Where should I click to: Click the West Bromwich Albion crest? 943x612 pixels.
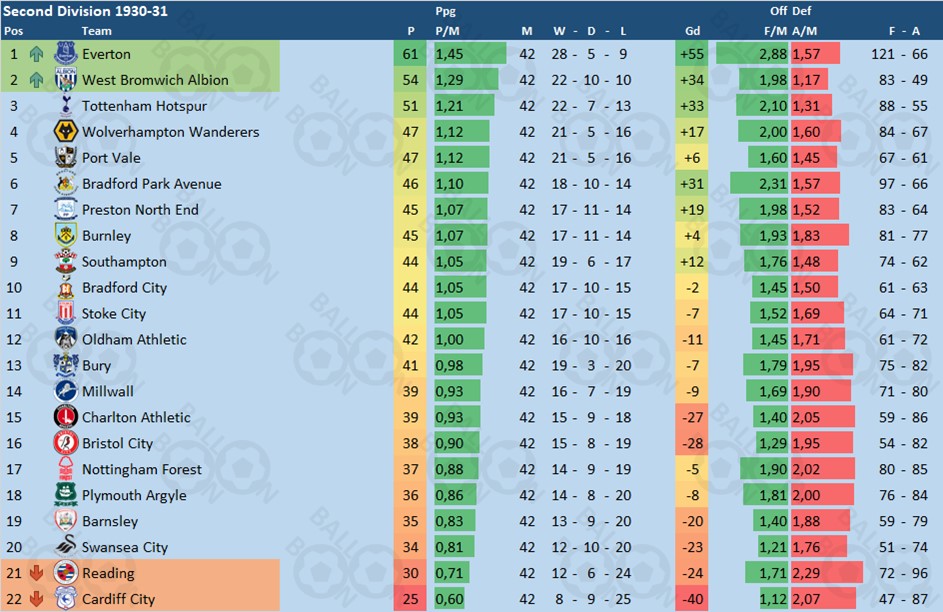pyautogui.click(x=66, y=79)
